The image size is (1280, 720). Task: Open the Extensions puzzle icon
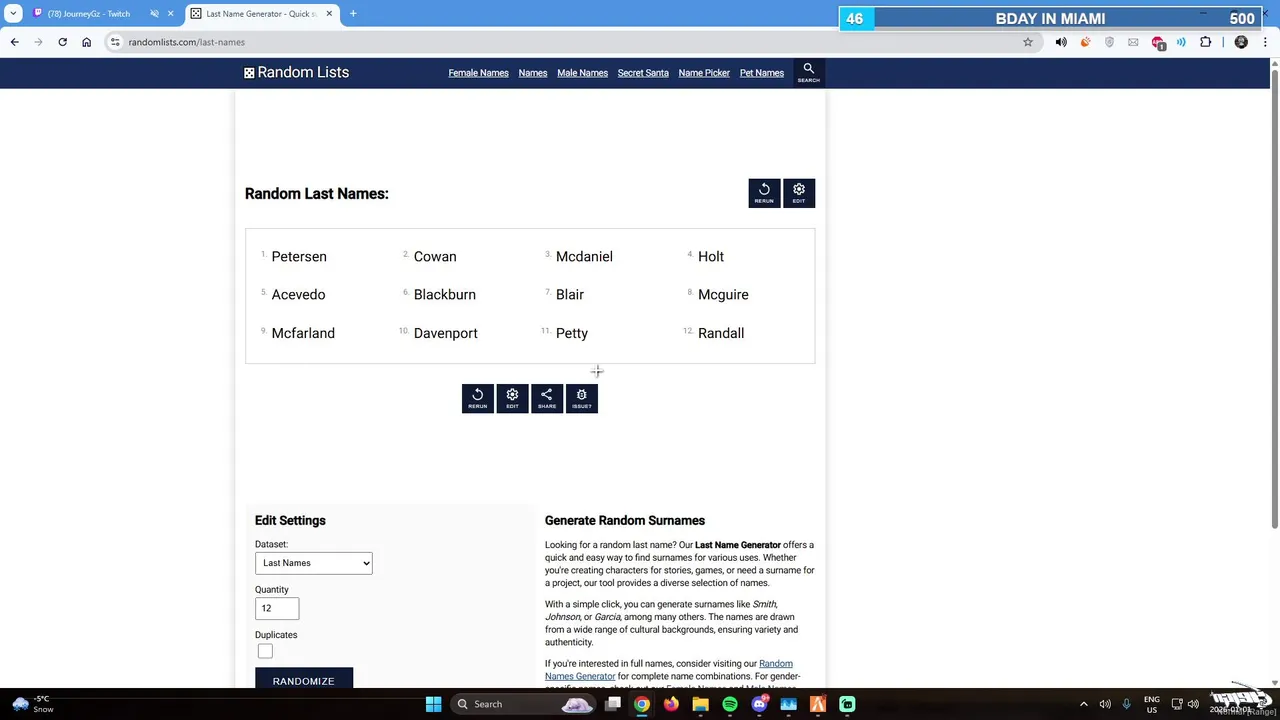1205,42
